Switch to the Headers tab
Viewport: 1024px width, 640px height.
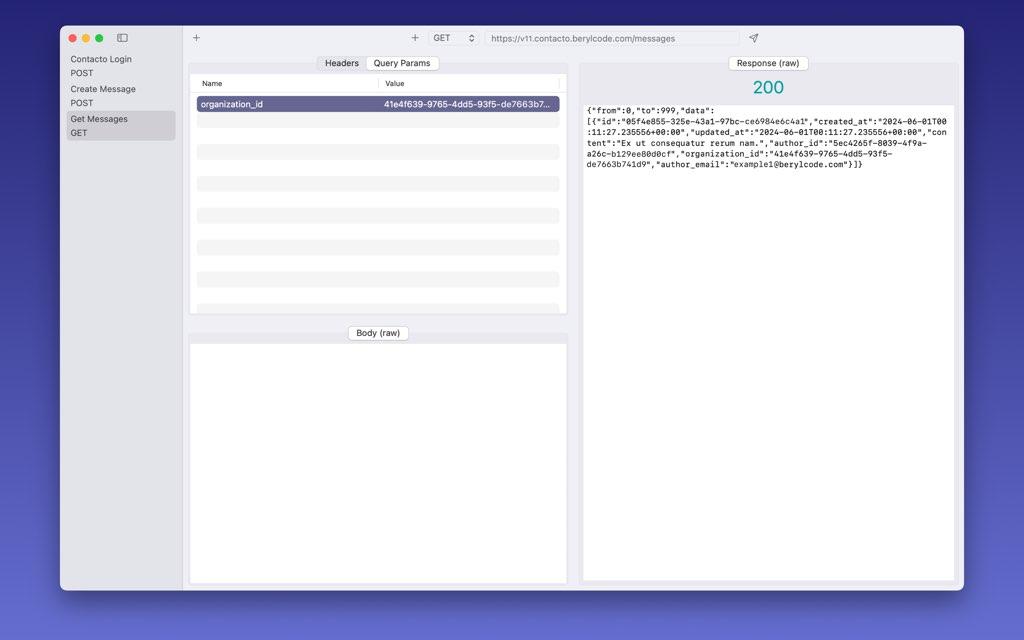click(x=341, y=62)
